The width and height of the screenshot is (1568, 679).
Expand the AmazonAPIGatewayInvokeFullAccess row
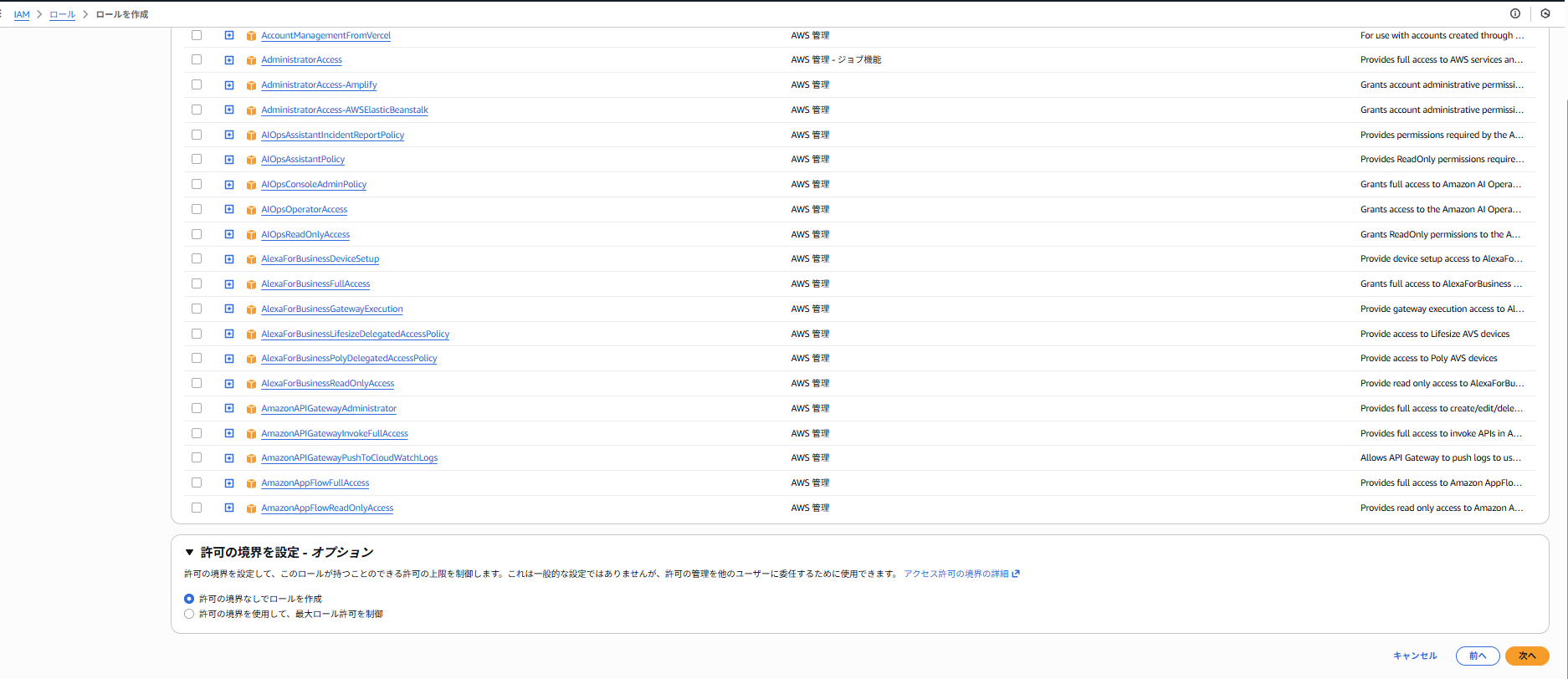(229, 433)
